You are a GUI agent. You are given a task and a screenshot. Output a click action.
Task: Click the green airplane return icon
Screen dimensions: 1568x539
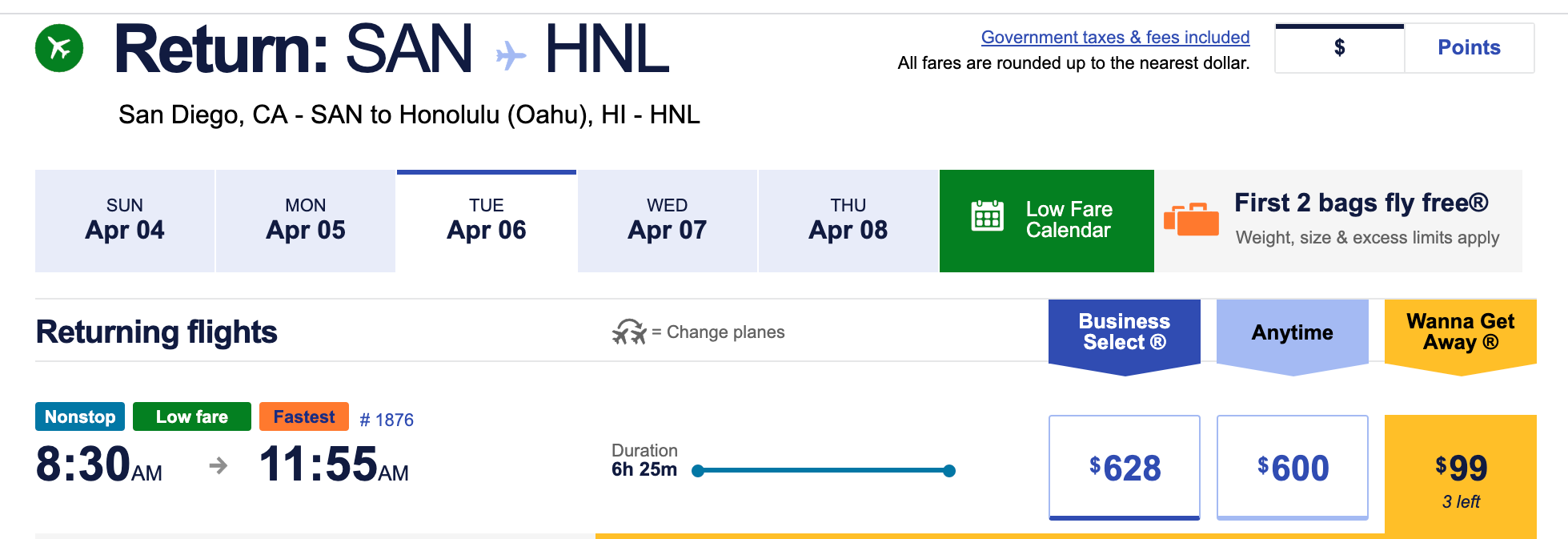(x=59, y=48)
